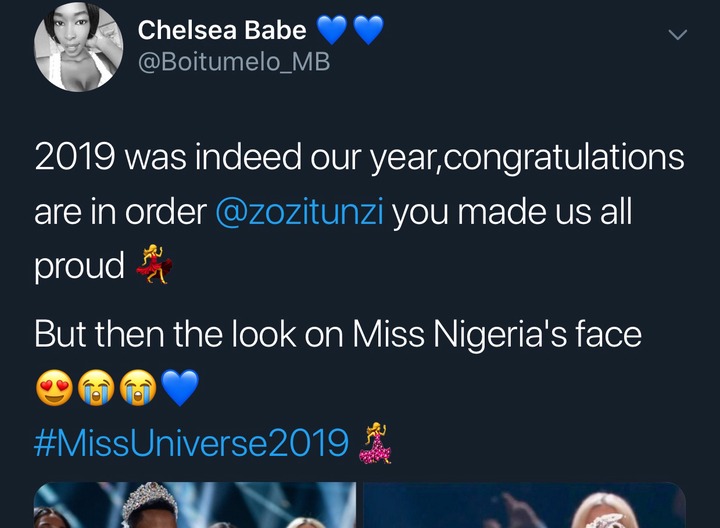The width and height of the screenshot is (720, 528).
Task: Click the @Boitumelo_MB handle
Action: pos(233,62)
